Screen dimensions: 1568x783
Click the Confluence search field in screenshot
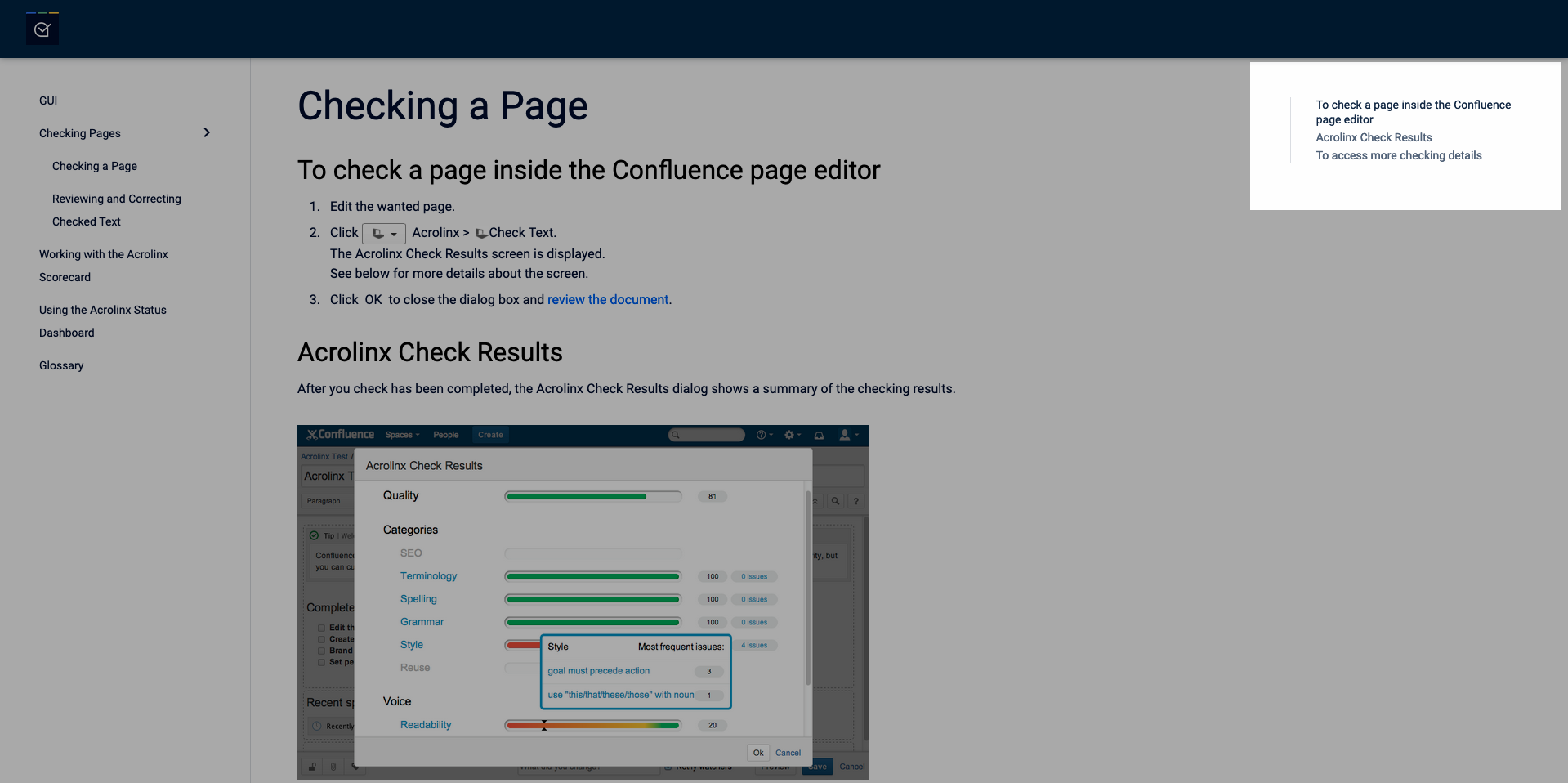[x=707, y=435]
